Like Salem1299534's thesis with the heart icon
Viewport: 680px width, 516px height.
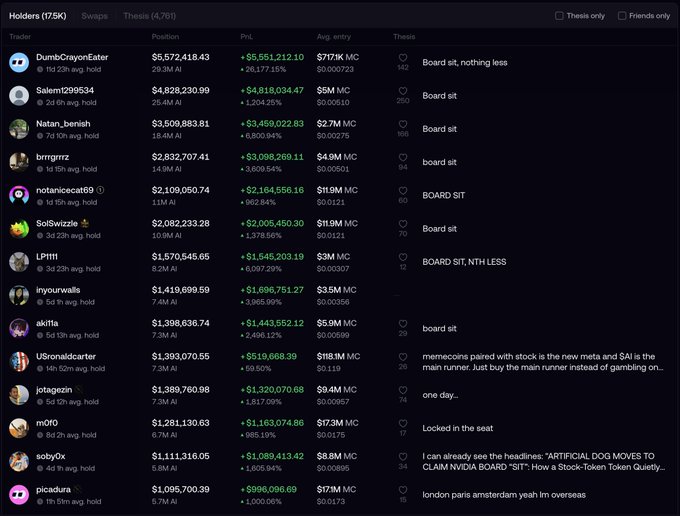403,91
